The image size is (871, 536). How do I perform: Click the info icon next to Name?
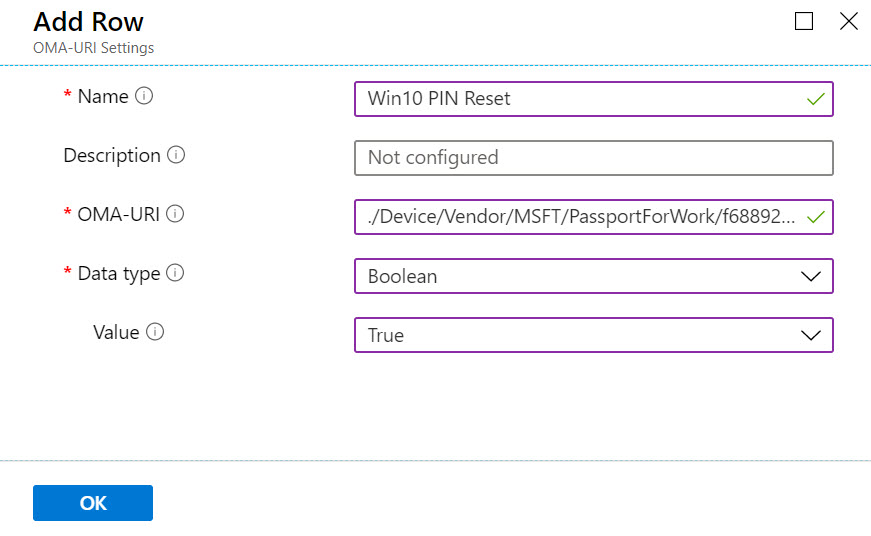[x=144, y=96]
